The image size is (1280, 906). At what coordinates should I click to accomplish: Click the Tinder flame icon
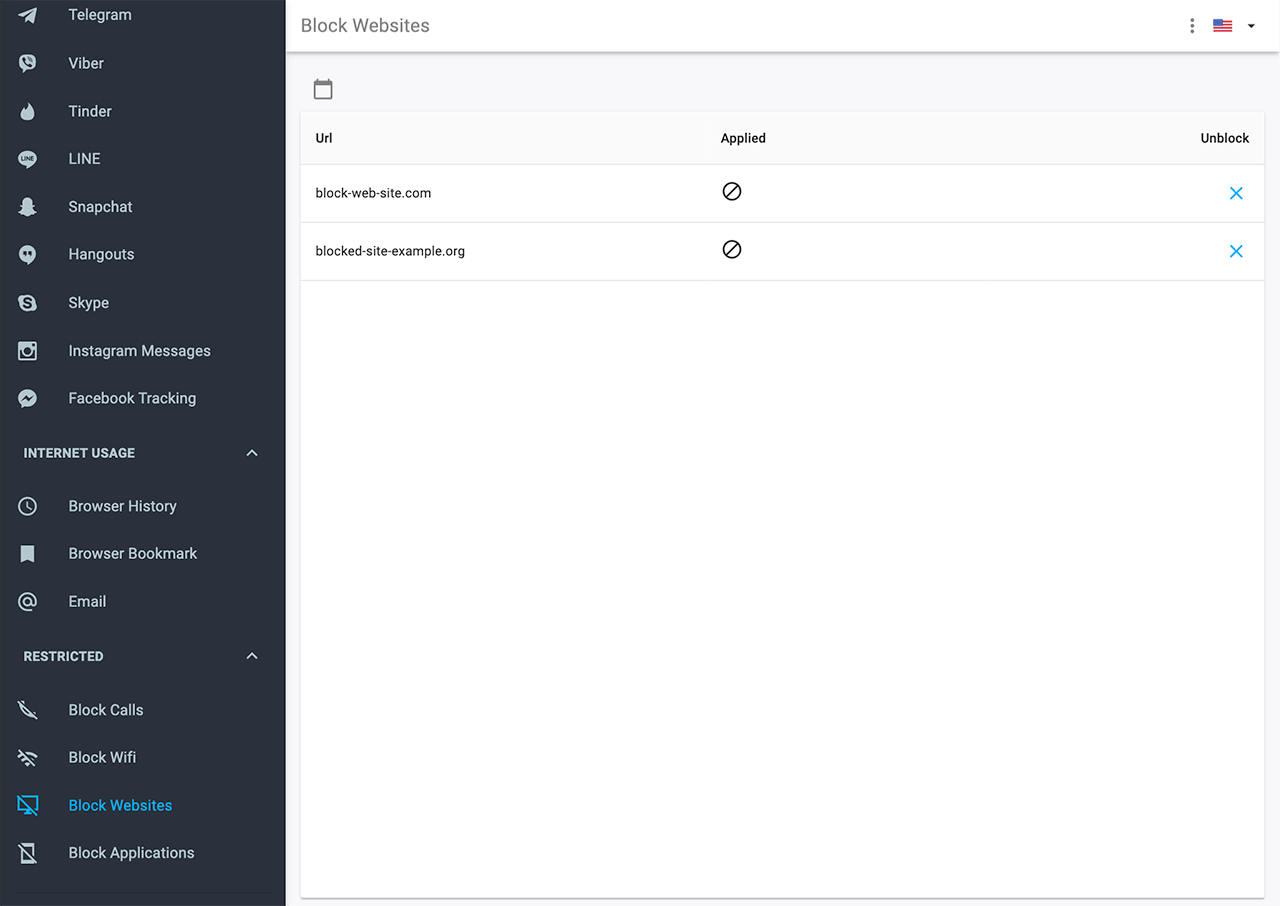click(x=28, y=112)
